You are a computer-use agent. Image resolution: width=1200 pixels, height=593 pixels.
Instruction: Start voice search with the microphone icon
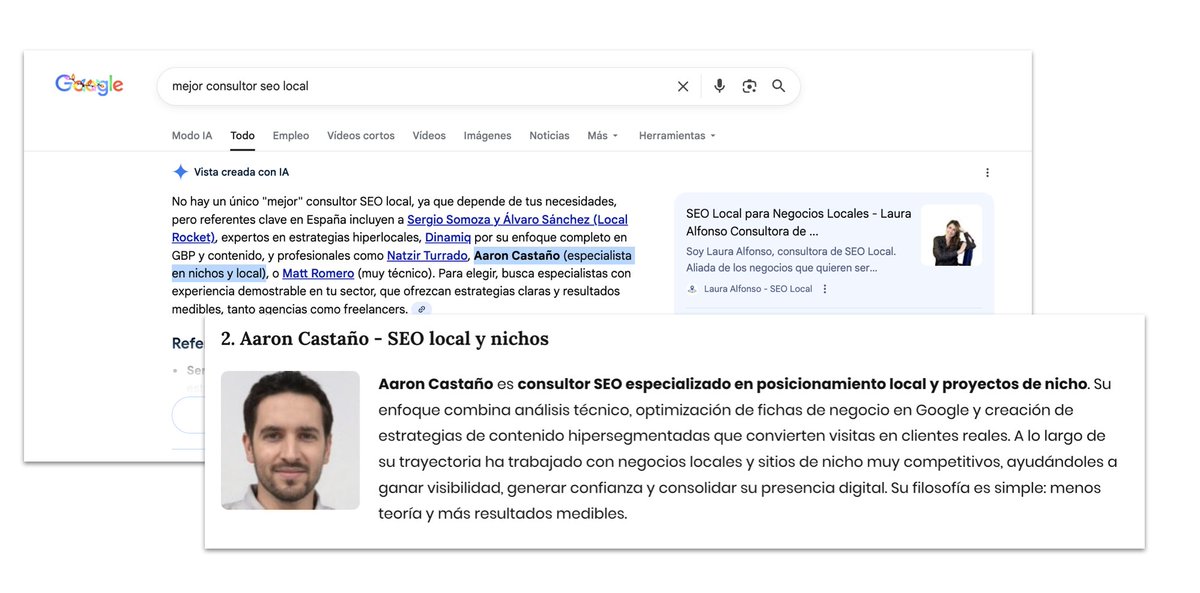[719, 86]
